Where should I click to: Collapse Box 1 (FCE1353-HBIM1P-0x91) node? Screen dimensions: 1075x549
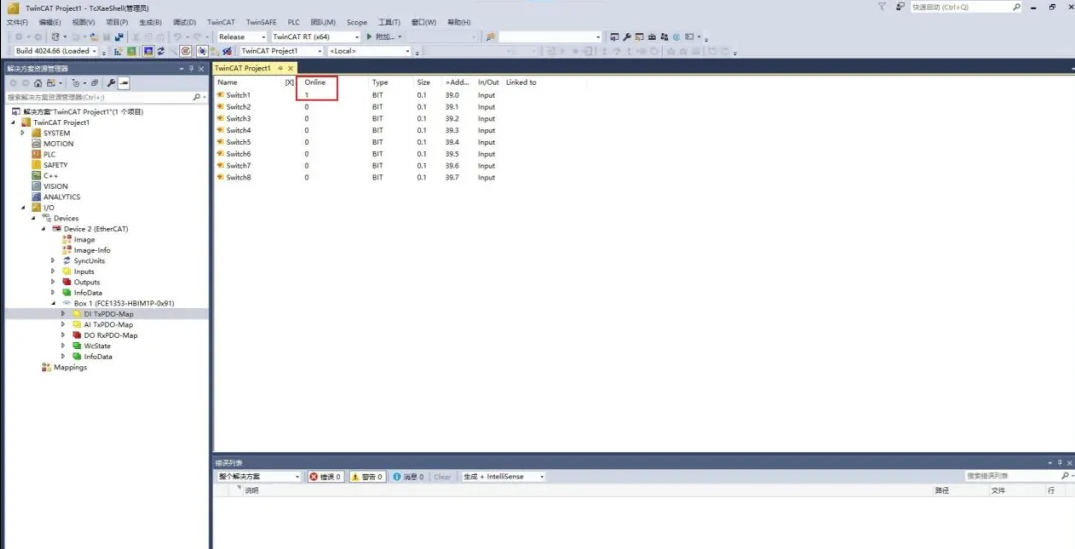53,304
